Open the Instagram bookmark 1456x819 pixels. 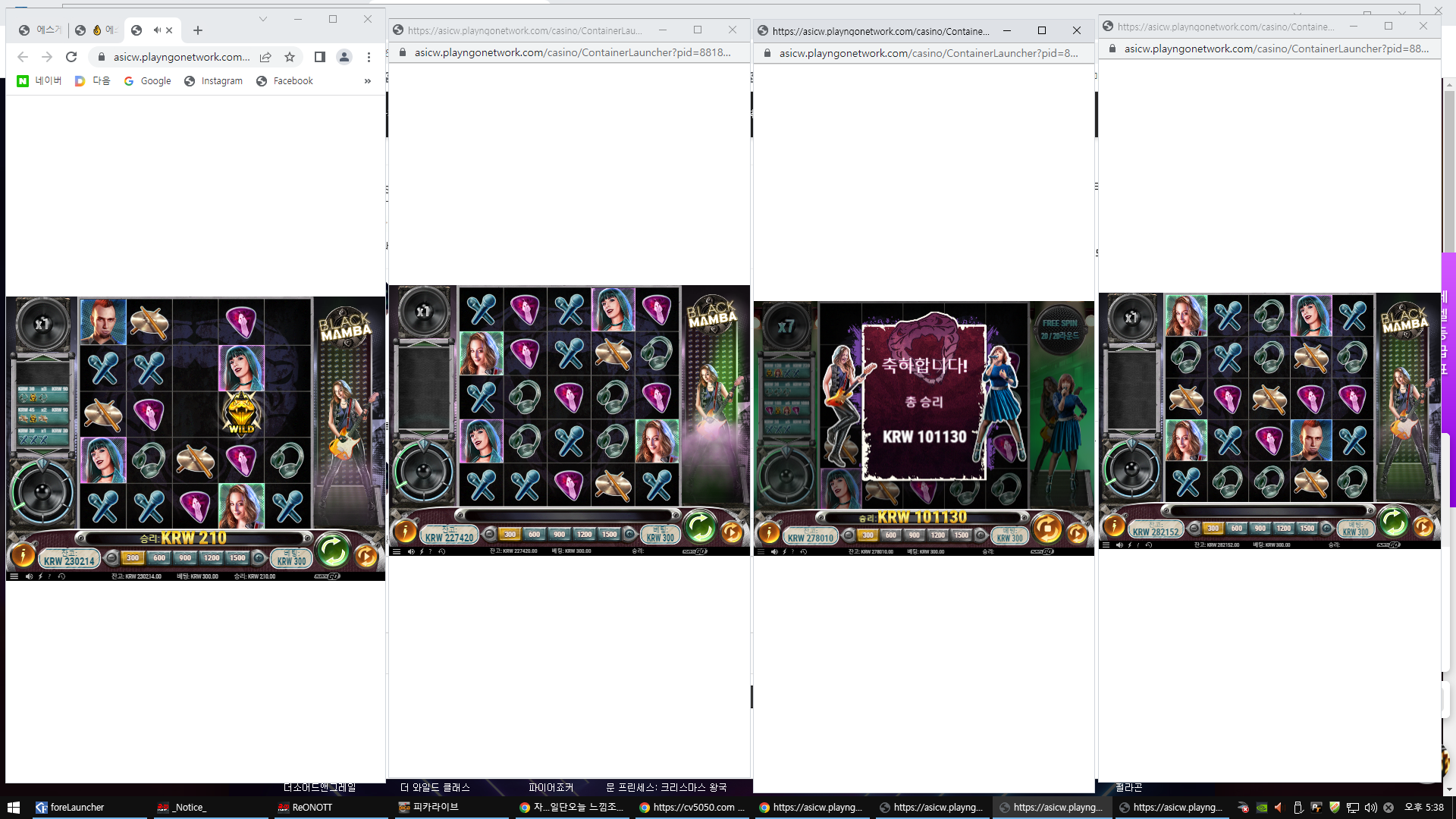click(x=214, y=81)
